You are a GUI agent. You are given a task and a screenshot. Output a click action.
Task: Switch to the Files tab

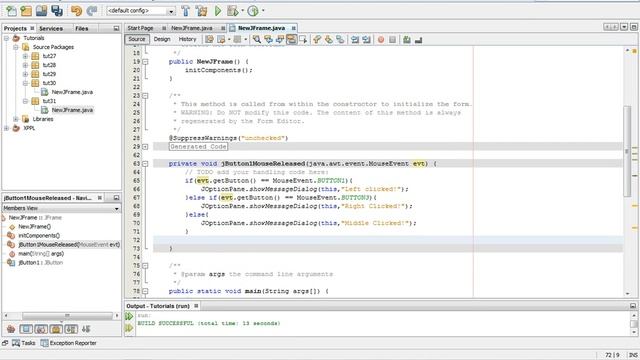coord(82,28)
